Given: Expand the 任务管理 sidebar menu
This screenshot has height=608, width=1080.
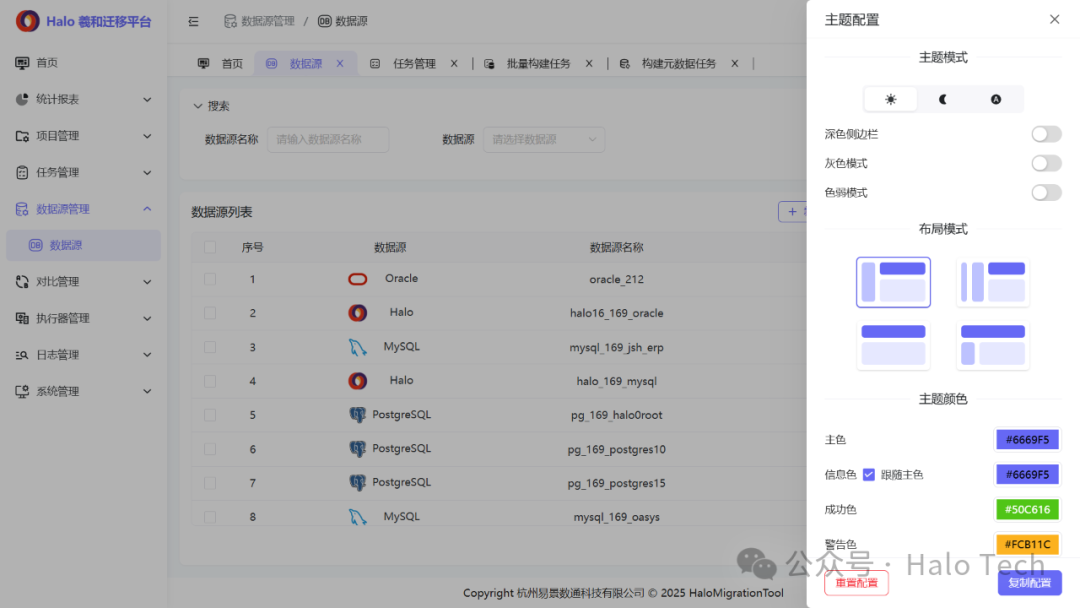Looking at the screenshot, I should point(83,172).
